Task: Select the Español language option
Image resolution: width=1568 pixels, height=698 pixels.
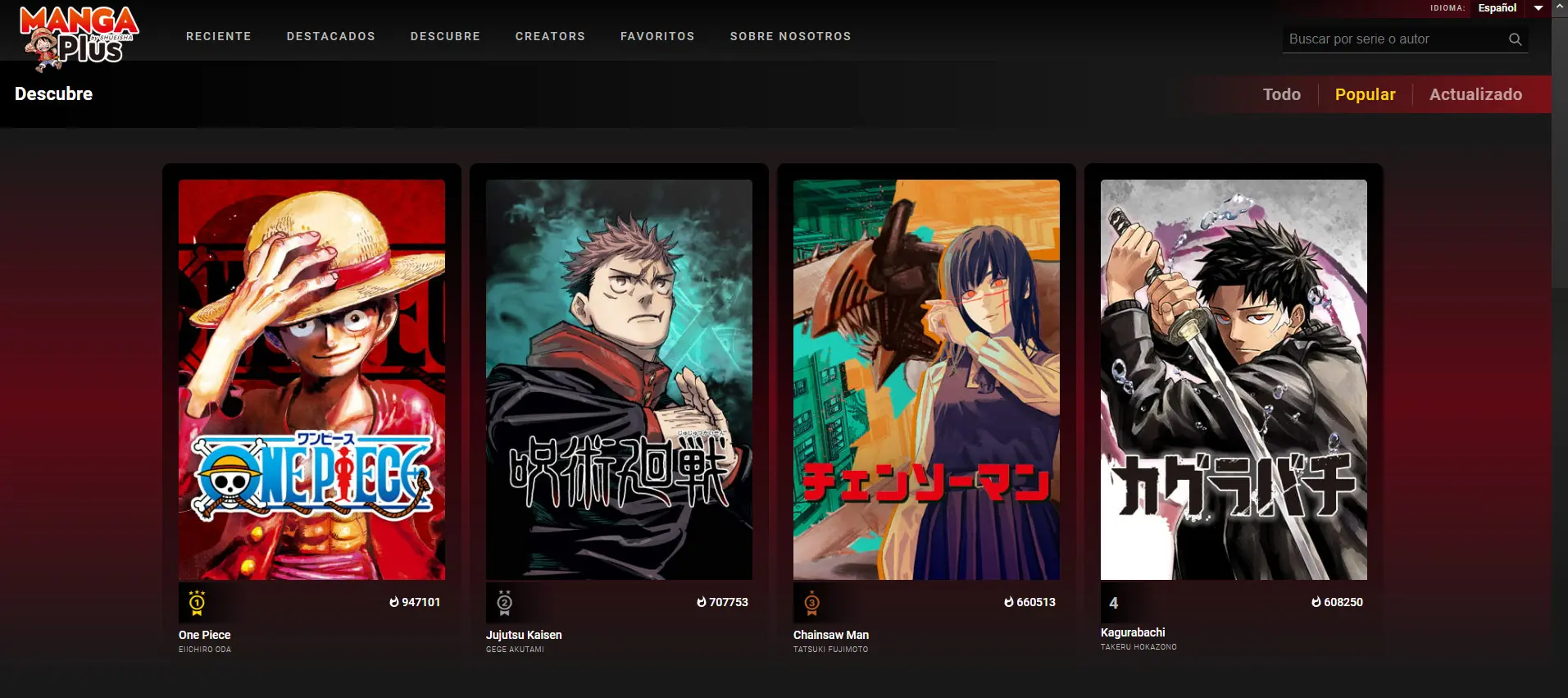Action: pyautogui.click(x=1498, y=8)
